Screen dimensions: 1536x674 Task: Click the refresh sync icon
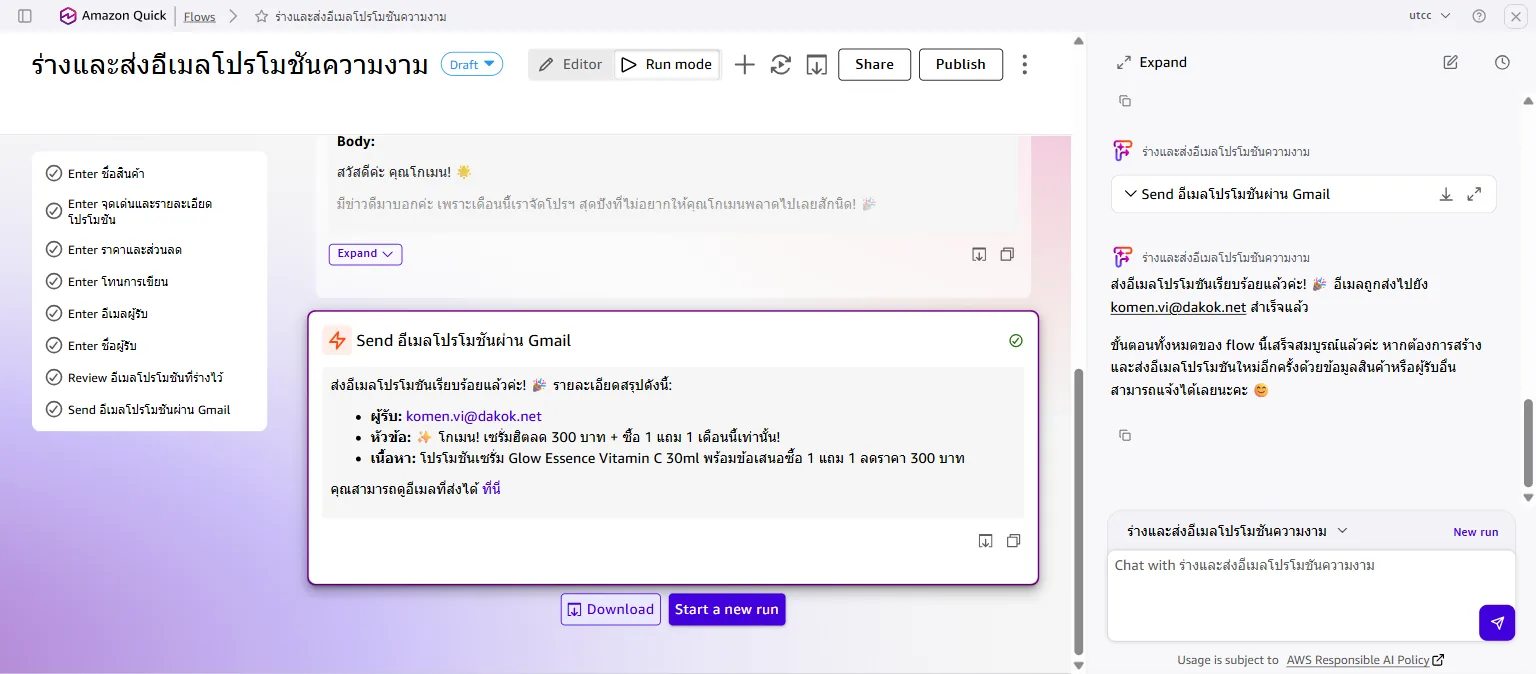point(781,64)
